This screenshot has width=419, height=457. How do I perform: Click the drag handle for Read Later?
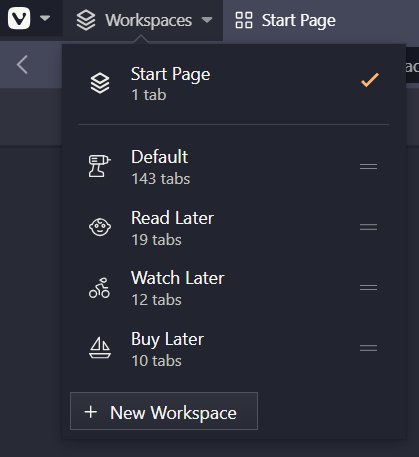(x=368, y=227)
